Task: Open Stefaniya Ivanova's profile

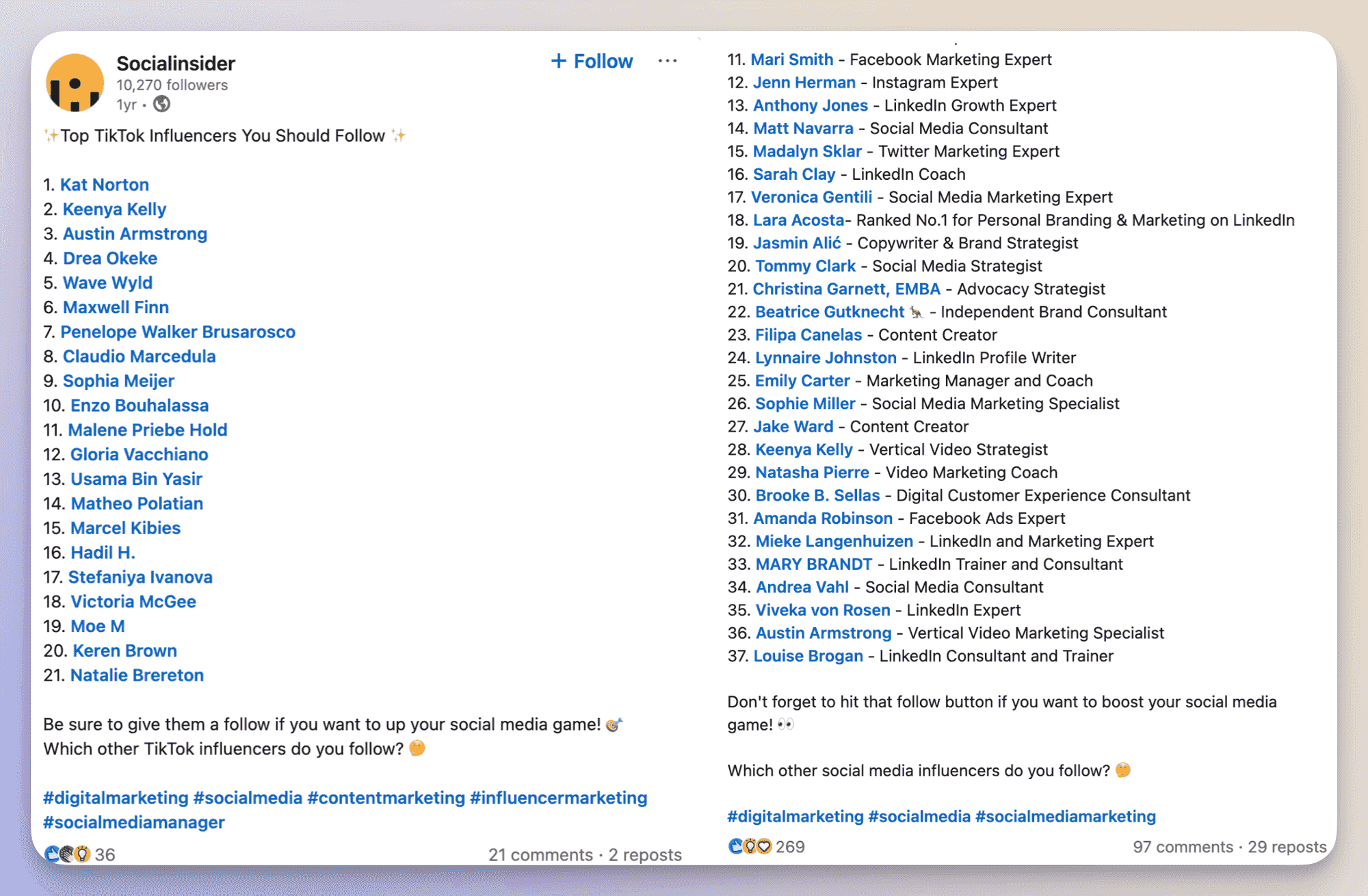Action: 140,577
